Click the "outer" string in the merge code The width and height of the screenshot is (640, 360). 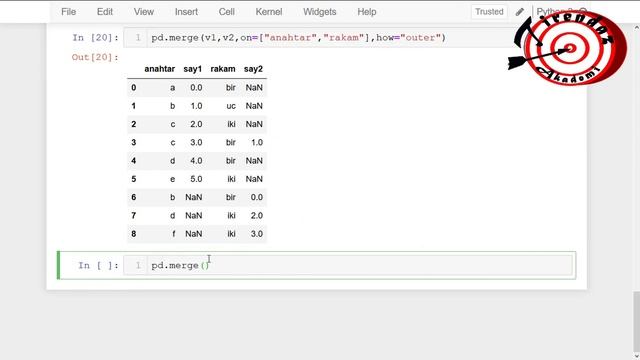tap(420, 38)
